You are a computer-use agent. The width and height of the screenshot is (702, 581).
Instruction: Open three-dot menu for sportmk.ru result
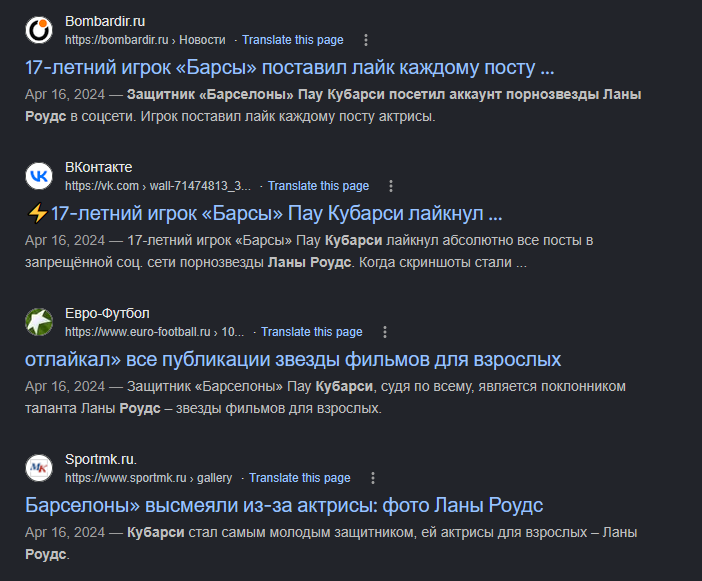tap(372, 478)
